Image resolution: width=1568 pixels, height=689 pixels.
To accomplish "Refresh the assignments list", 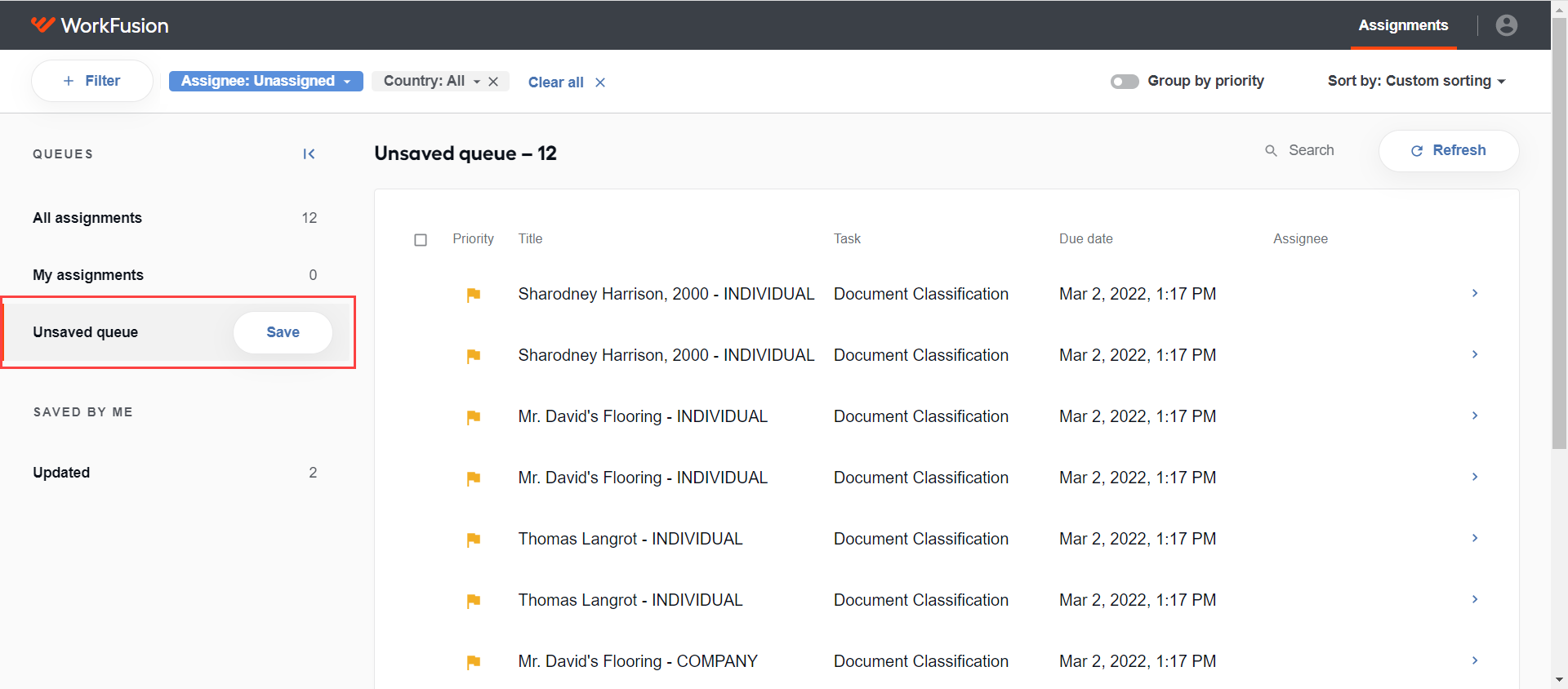I will pos(1449,151).
